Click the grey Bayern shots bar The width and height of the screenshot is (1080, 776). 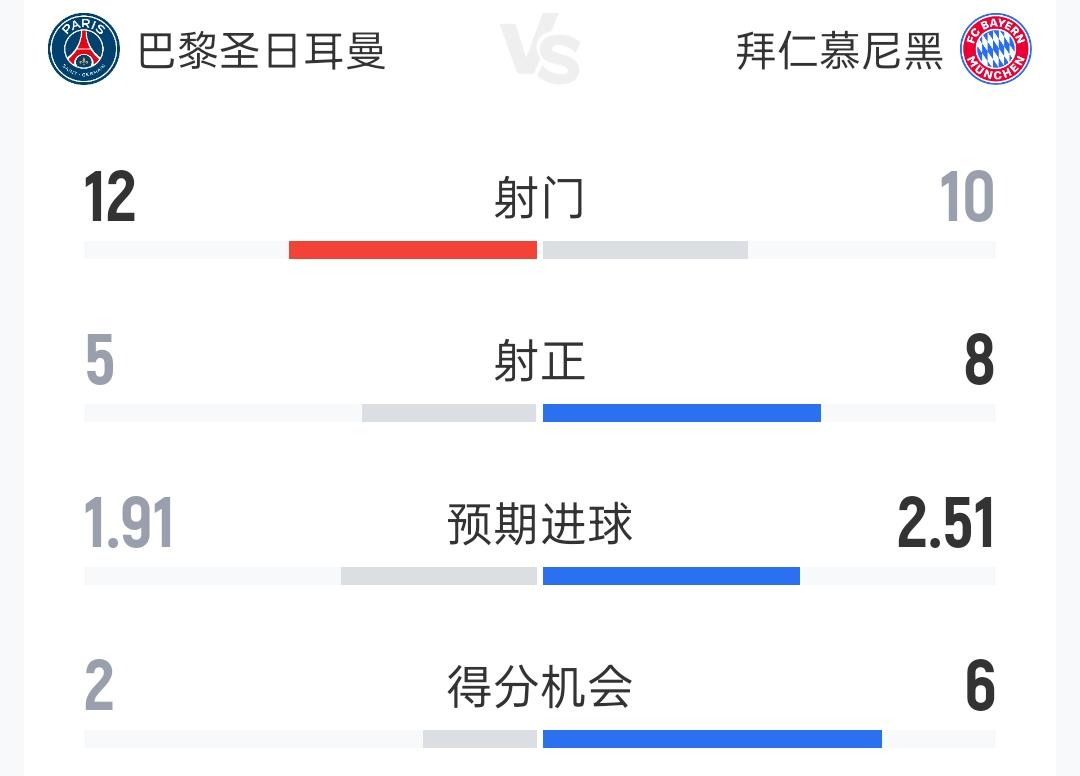point(645,250)
